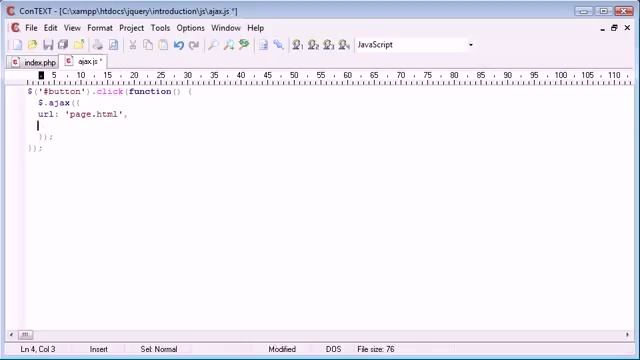Click the Open file folder icon

tap(32, 45)
